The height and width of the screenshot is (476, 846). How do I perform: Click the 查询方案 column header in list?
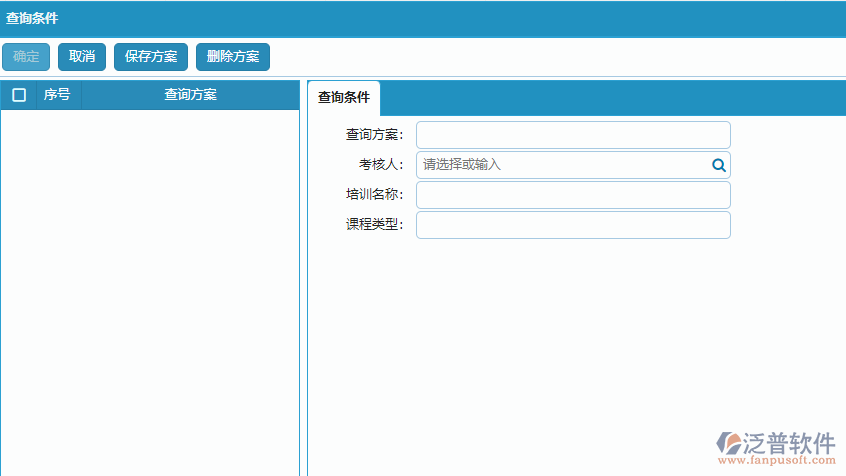point(190,95)
